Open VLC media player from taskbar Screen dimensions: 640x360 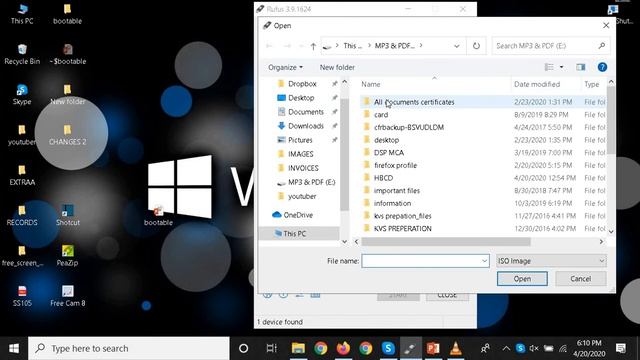coord(456,348)
